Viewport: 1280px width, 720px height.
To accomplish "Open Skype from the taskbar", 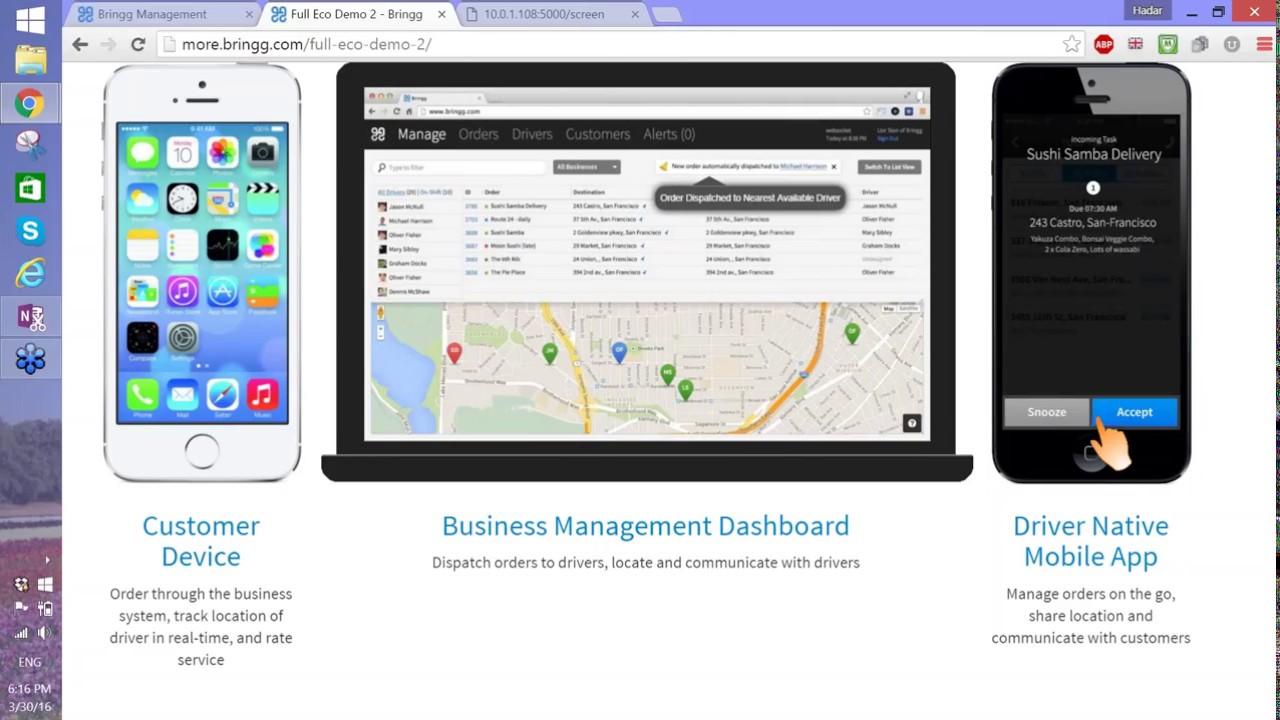I will (x=30, y=231).
